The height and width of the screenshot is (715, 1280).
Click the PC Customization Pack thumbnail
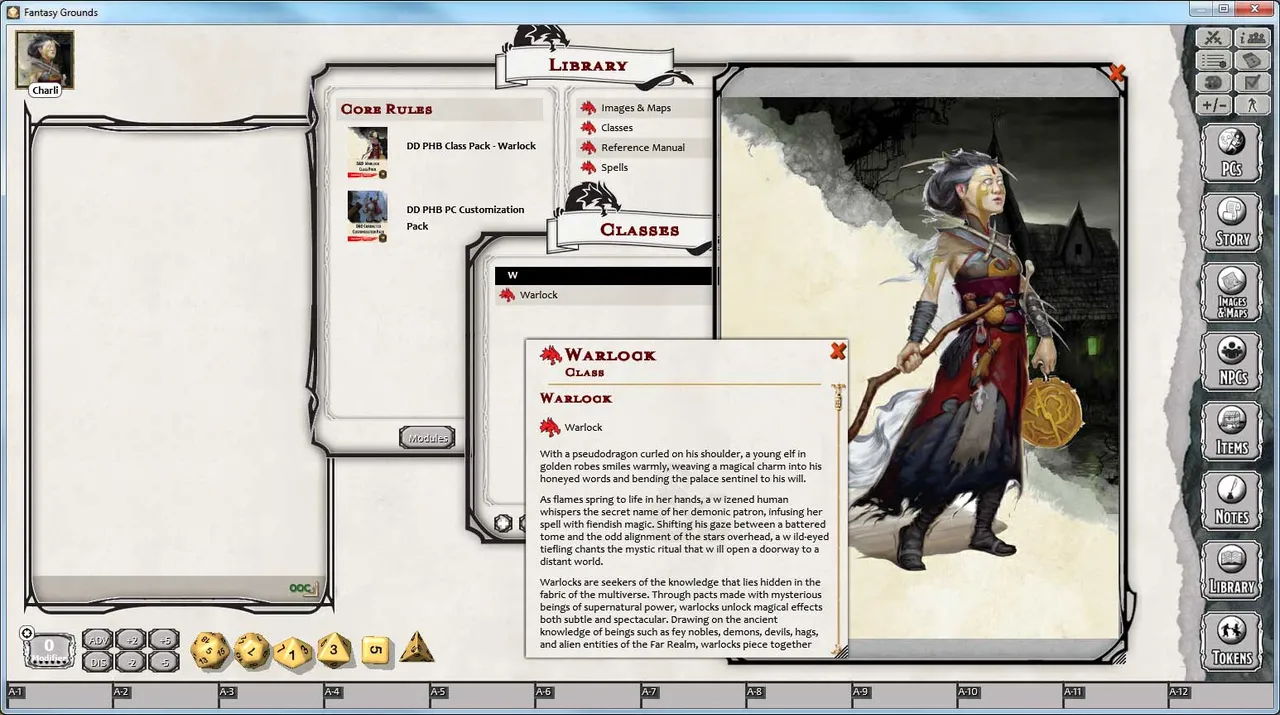(x=367, y=217)
